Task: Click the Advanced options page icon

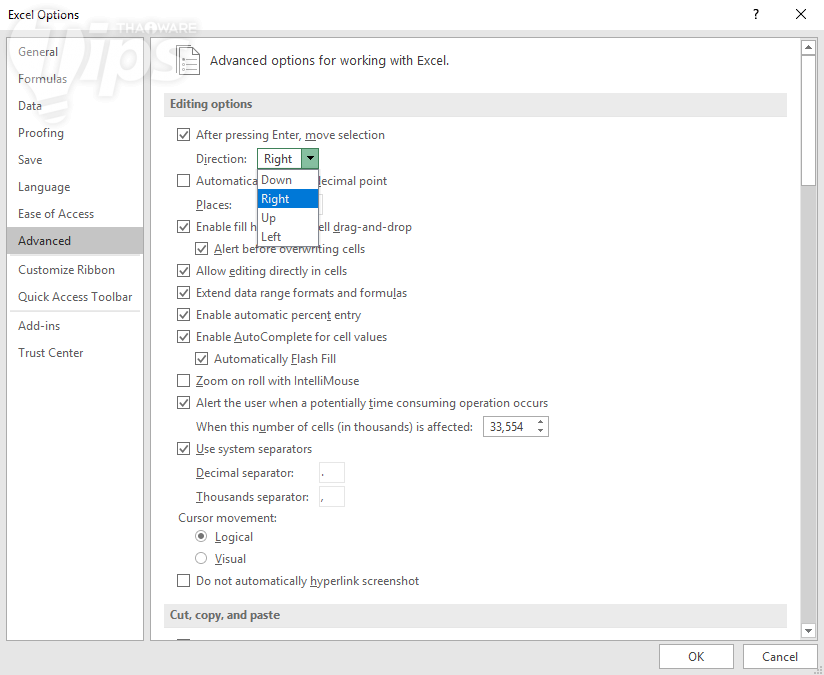Action: point(188,60)
